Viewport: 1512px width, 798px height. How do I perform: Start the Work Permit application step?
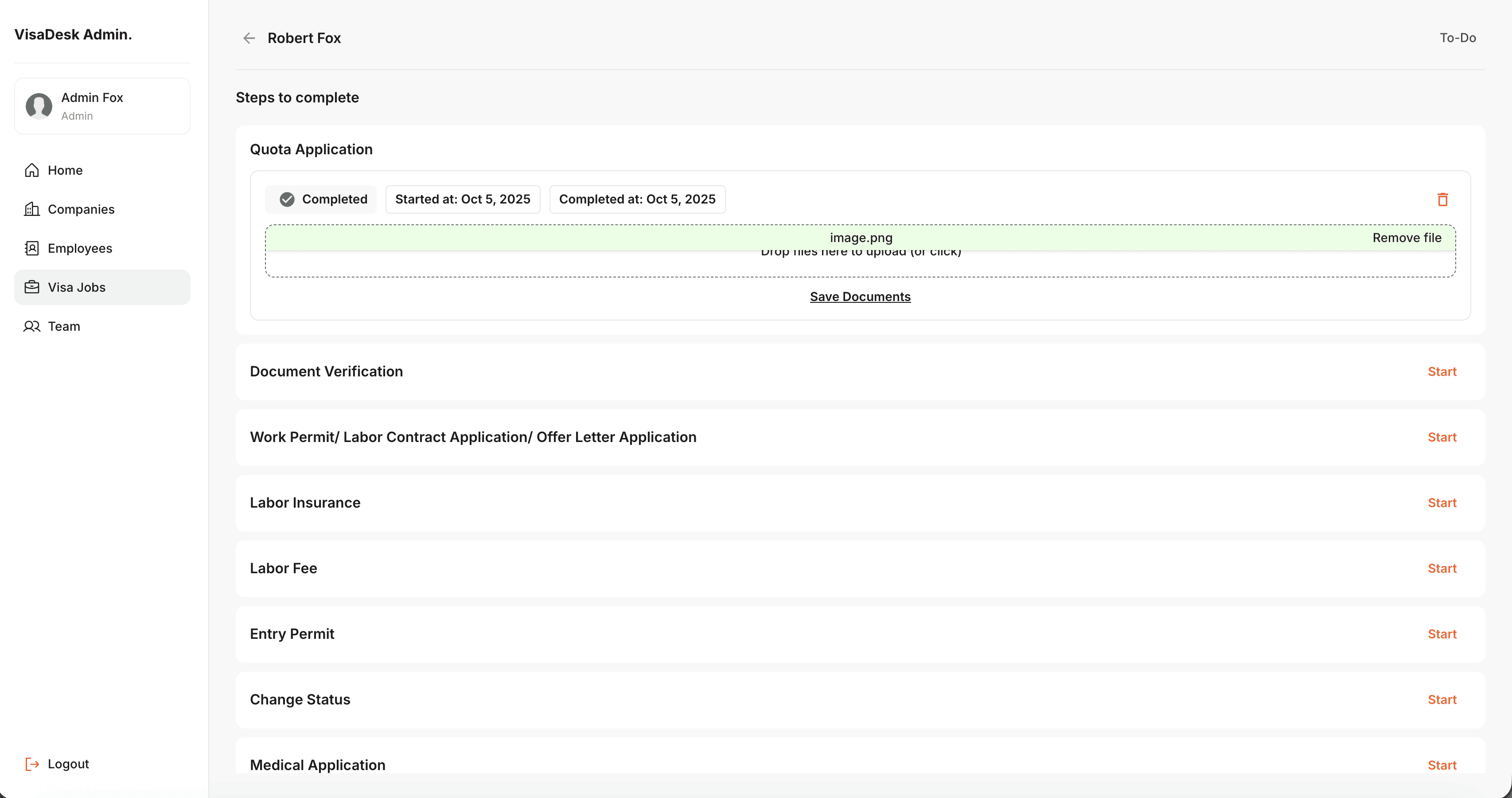[x=1442, y=438]
